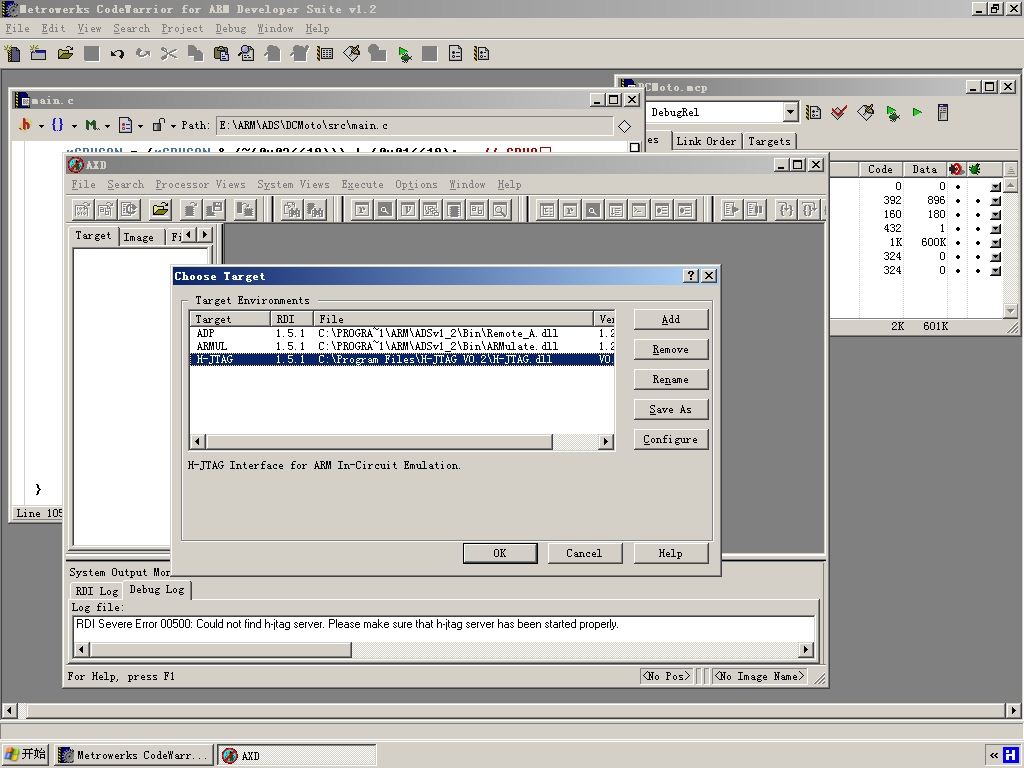The image size is (1024, 768).
Task: Click the right scroll arrow of the target list
Action: (x=606, y=441)
